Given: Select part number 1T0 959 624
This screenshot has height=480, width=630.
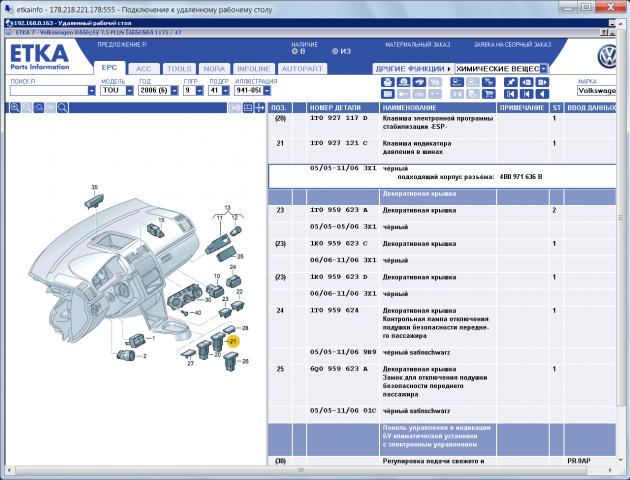Looking at the screenshot, I should [x=334, y=310].
